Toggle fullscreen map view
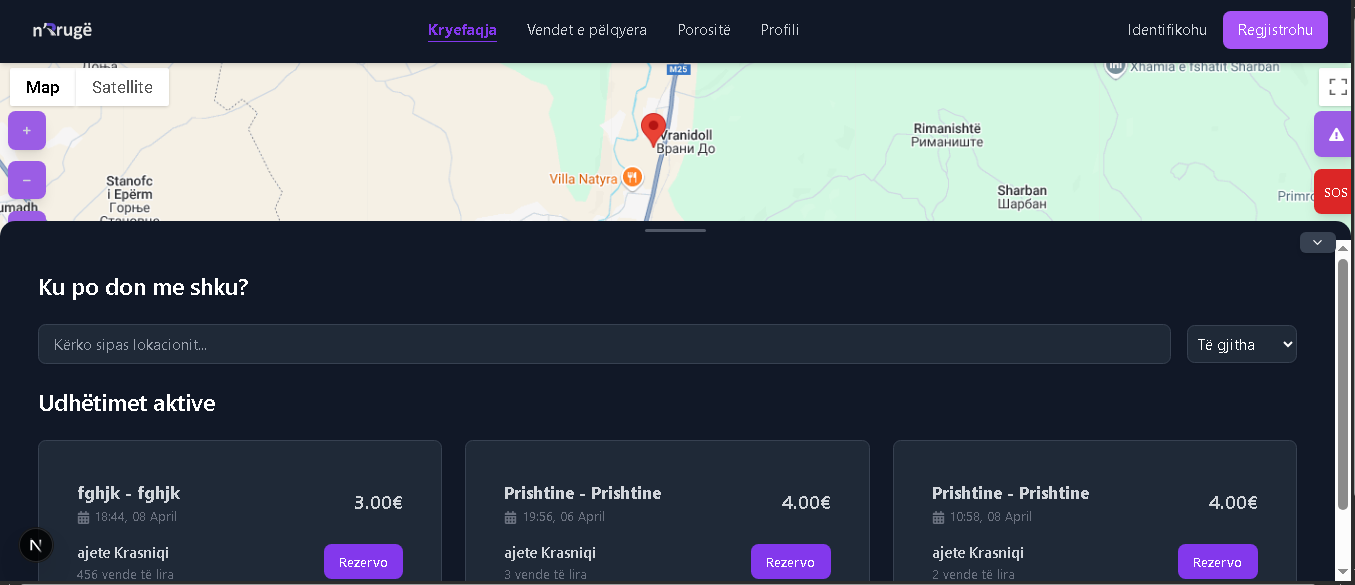This screenshot has height=585, width=1355. tap(1337, 86)
